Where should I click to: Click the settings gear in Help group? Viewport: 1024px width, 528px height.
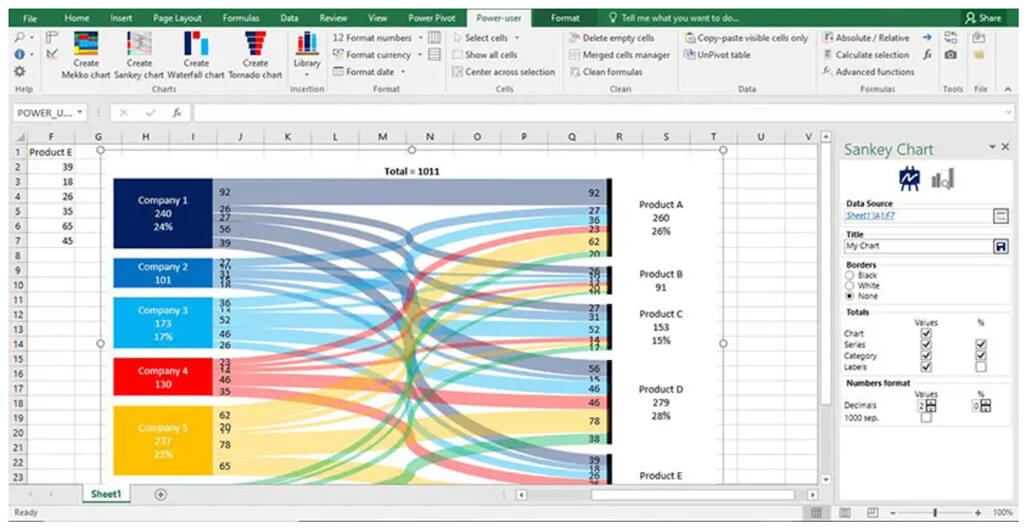click(x=20, y=71)
